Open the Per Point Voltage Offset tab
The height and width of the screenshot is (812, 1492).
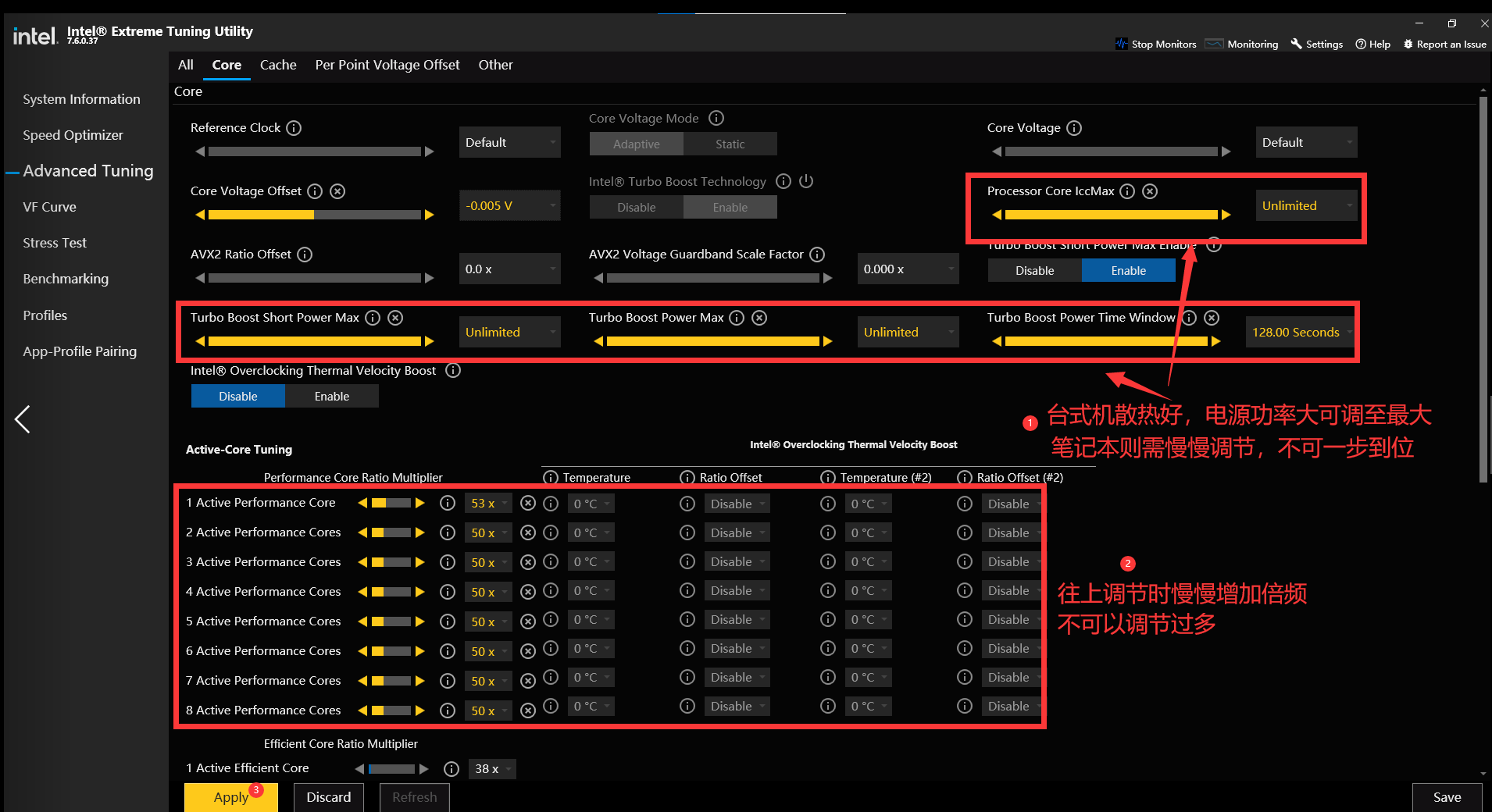pos(387,65)
